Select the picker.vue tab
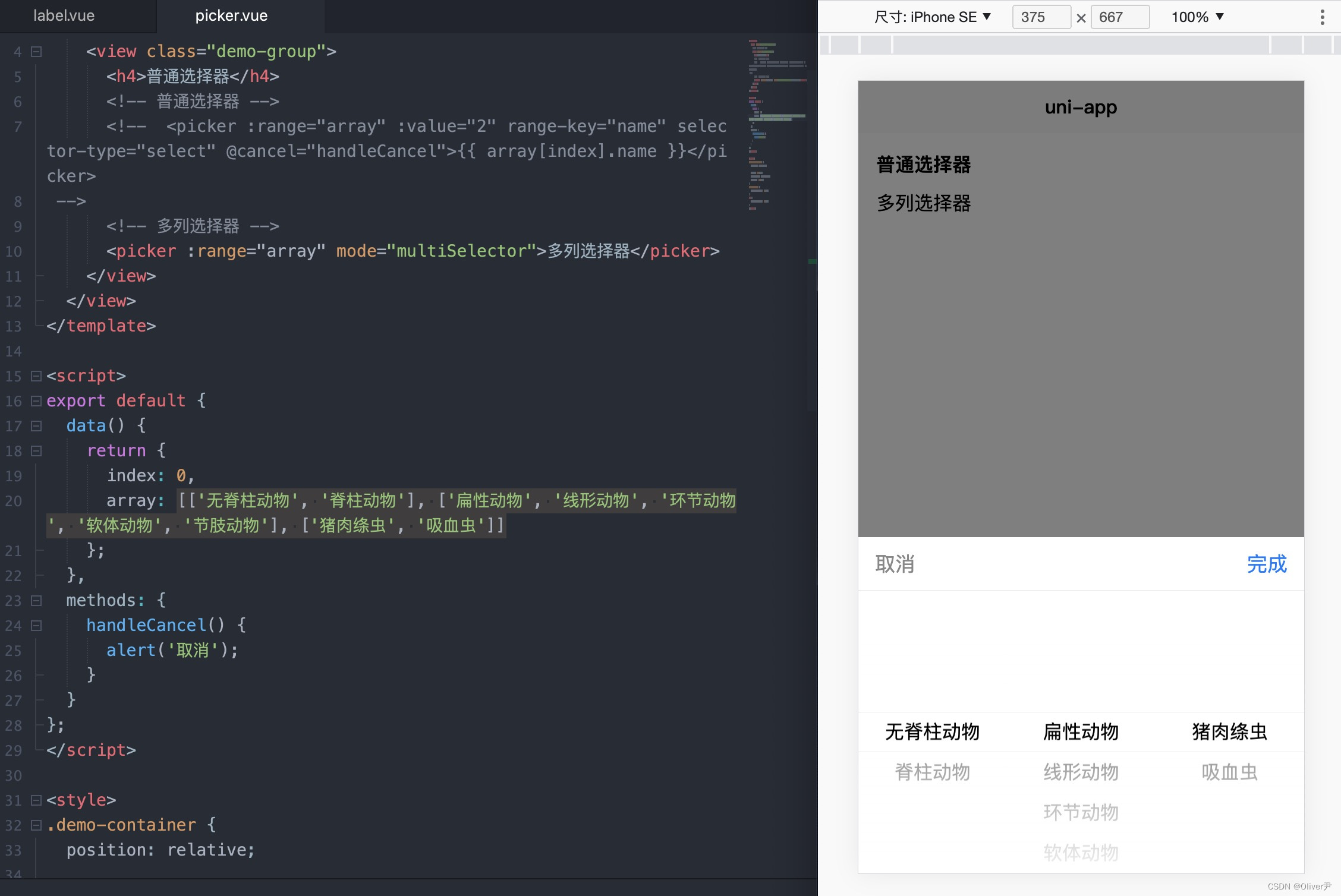 click(231, 16)
